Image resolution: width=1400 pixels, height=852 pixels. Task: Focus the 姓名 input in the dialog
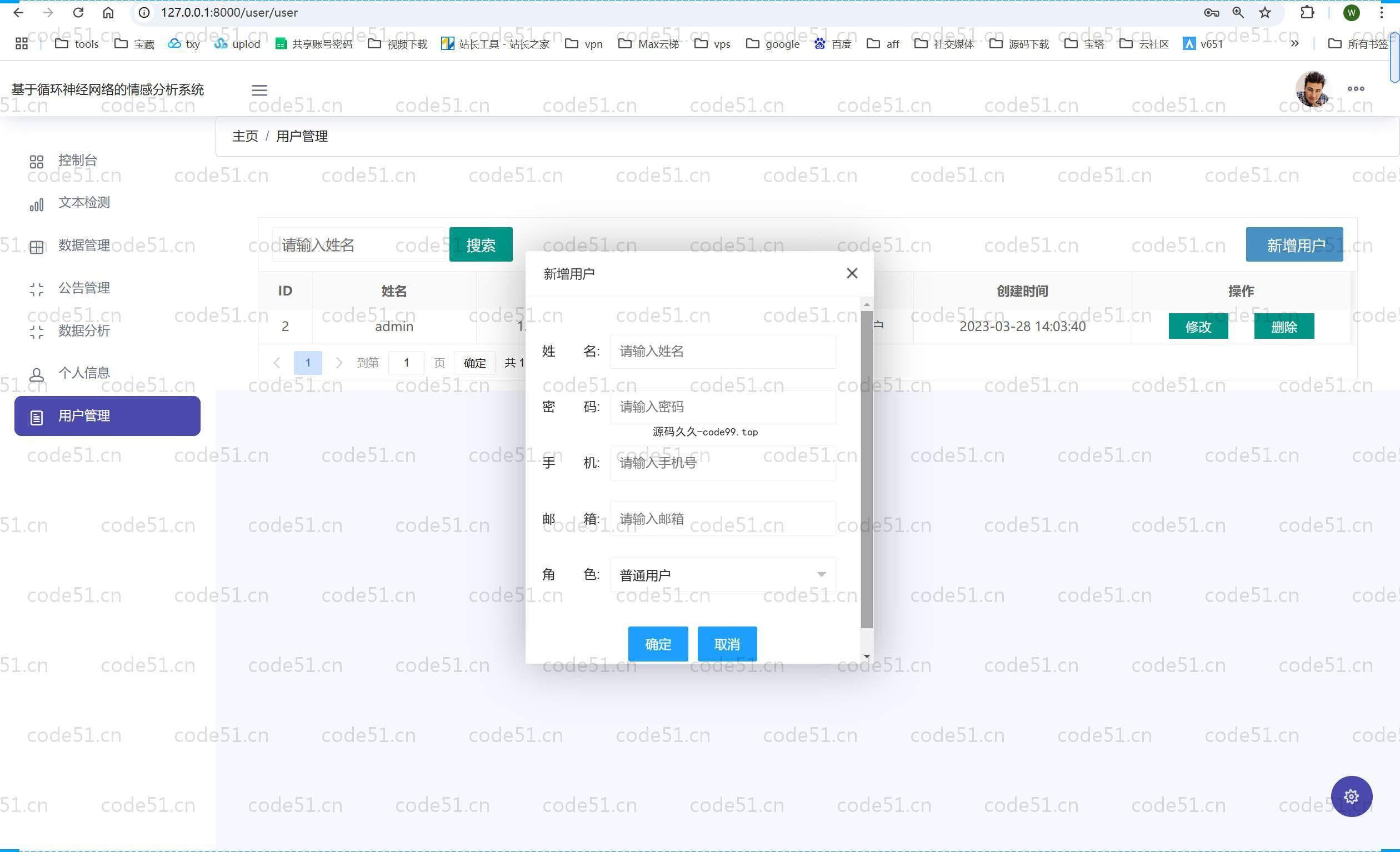tap(722, 351)
